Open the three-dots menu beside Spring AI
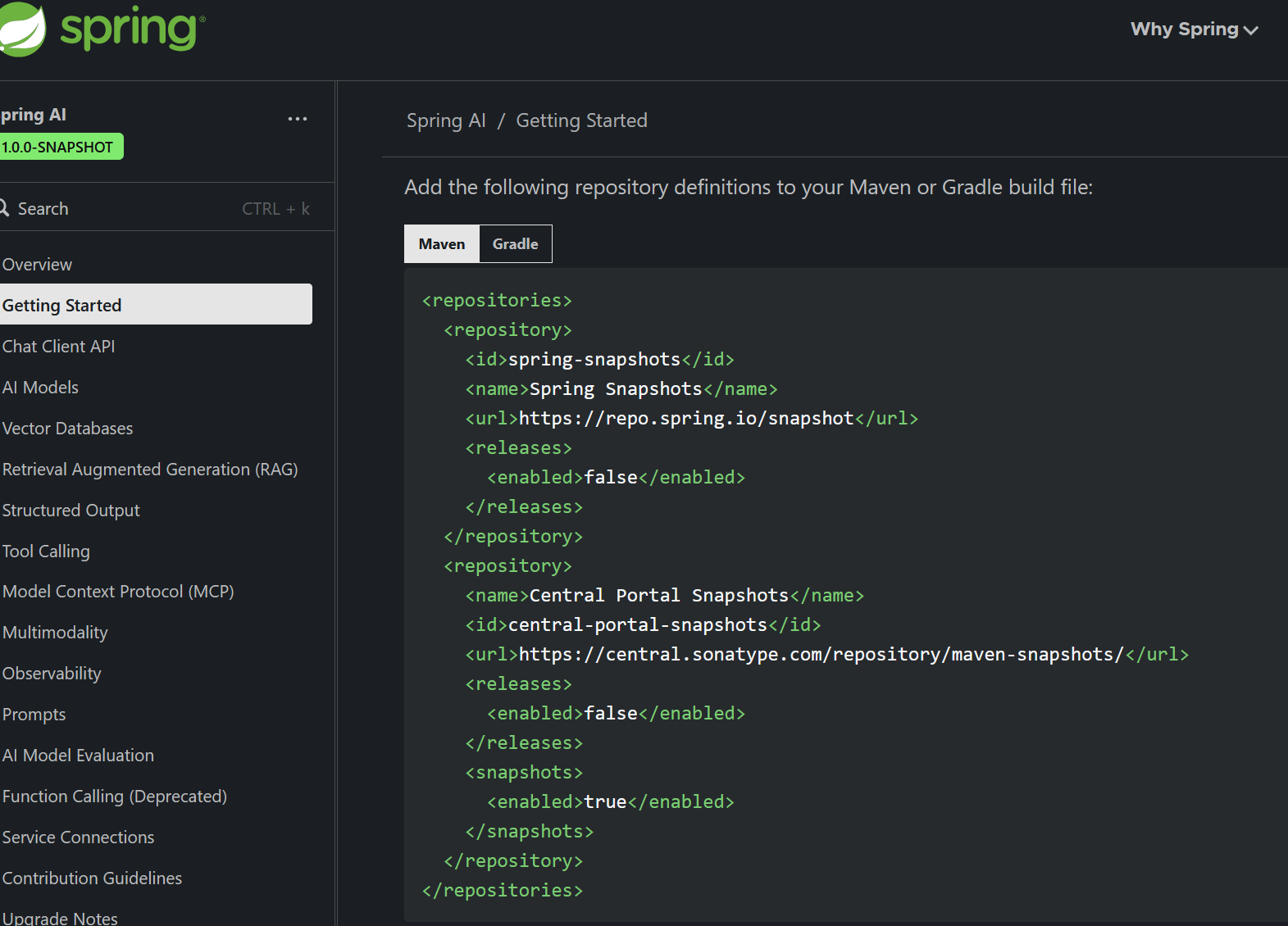This screenshot has width=1288, height=926. pyautogui.click(x=298, y=119)
